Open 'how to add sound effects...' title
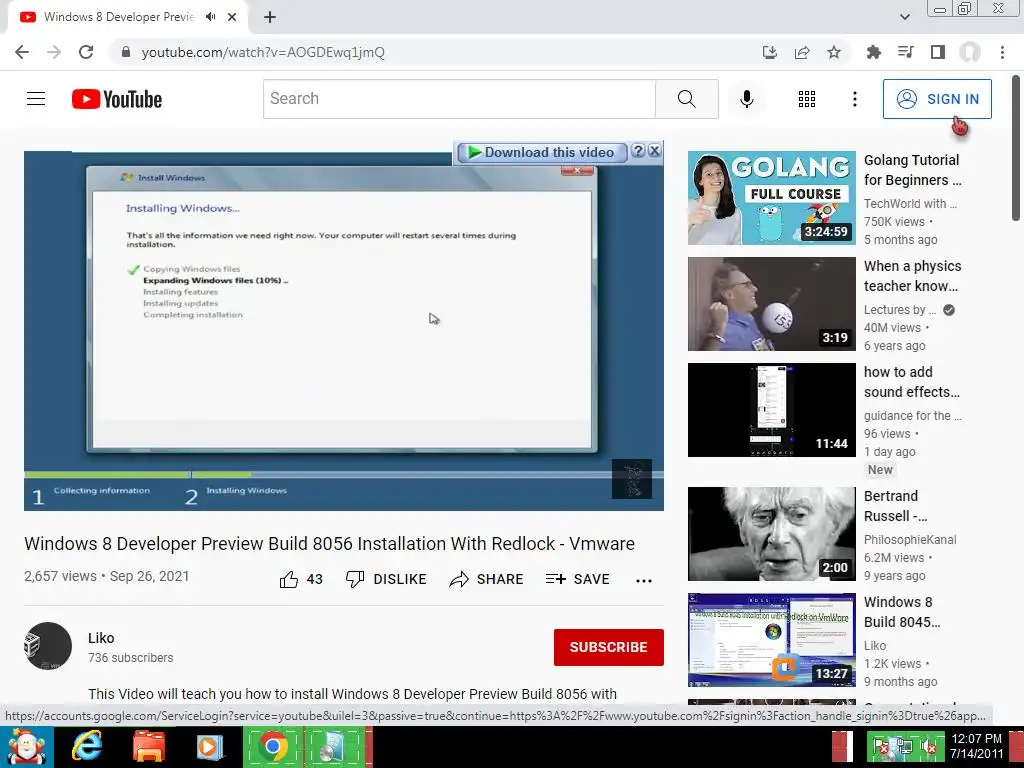 [x=912, y=381]
